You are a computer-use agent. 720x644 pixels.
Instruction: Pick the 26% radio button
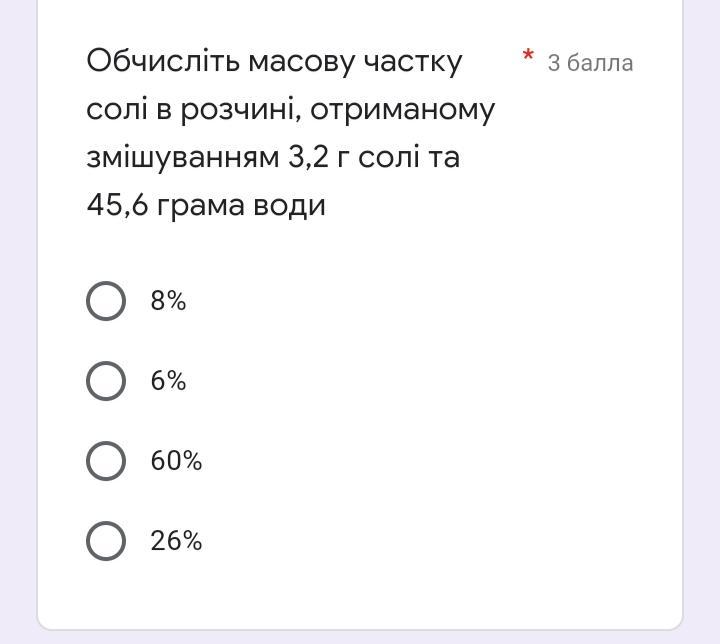(106, 541)
